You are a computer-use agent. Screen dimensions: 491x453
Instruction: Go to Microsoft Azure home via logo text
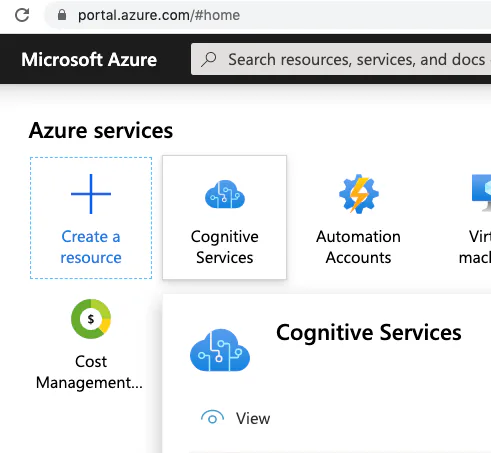(x=89, y=60)
